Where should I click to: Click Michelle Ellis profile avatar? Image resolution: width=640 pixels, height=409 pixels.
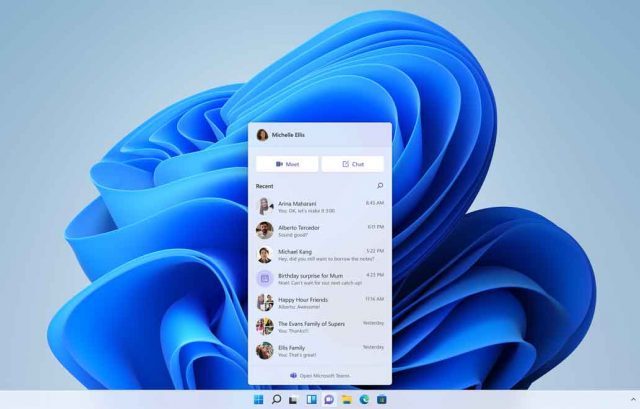point(262,135)
